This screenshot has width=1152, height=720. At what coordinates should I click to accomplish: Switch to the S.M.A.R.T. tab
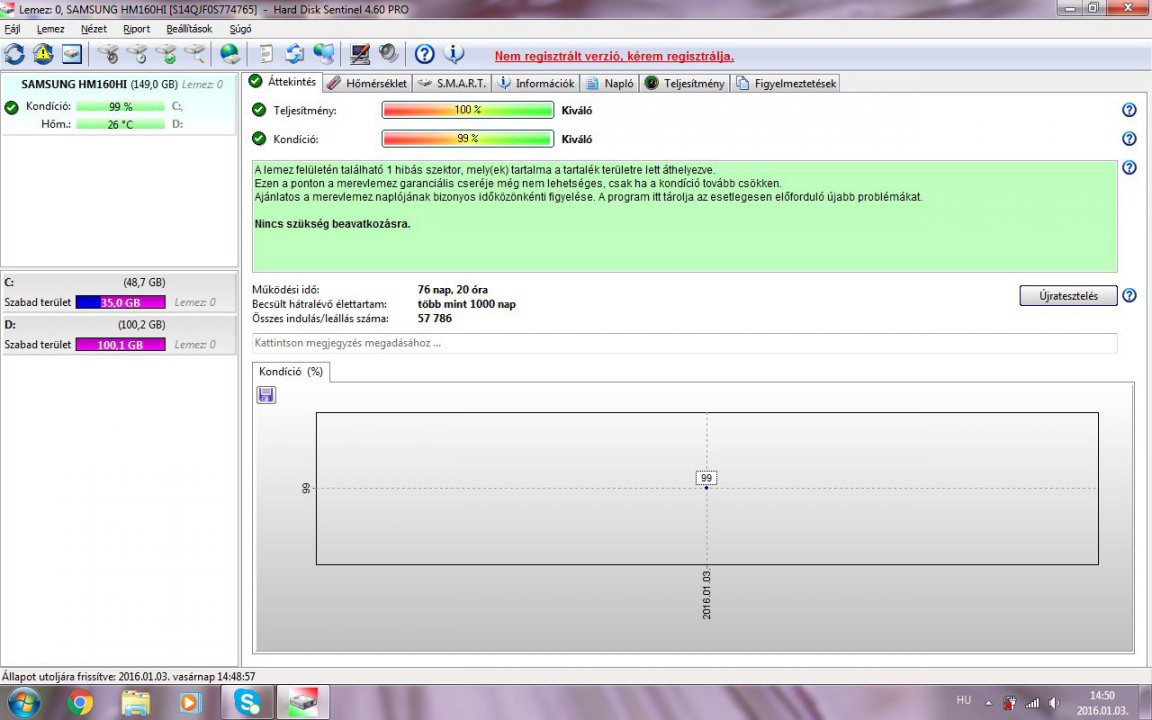pyautogui.click(x=452, y=83)
